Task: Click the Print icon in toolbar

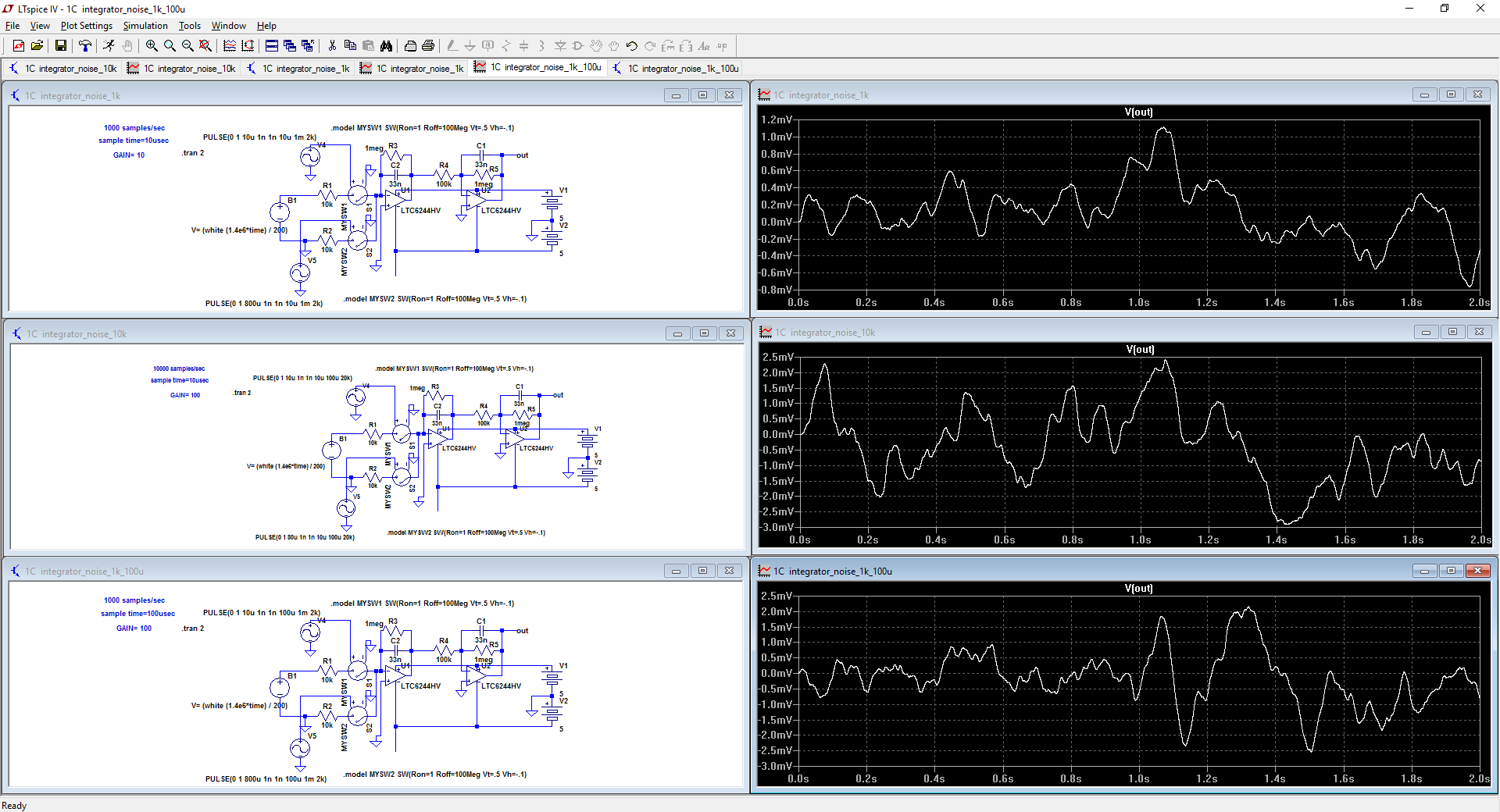Action: coord(428,46)
